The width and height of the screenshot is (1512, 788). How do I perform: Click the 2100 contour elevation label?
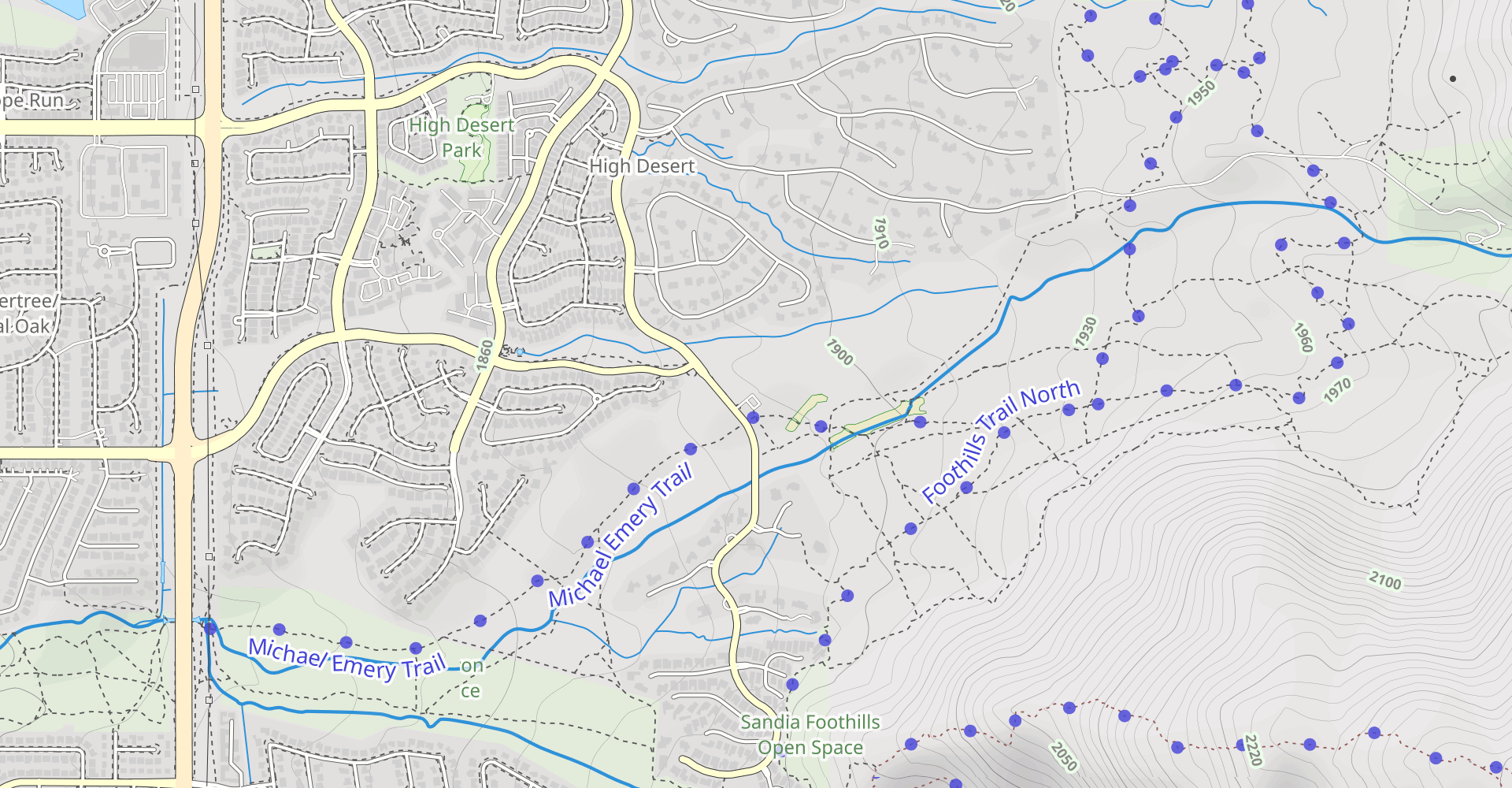[x=1385, y=581]
